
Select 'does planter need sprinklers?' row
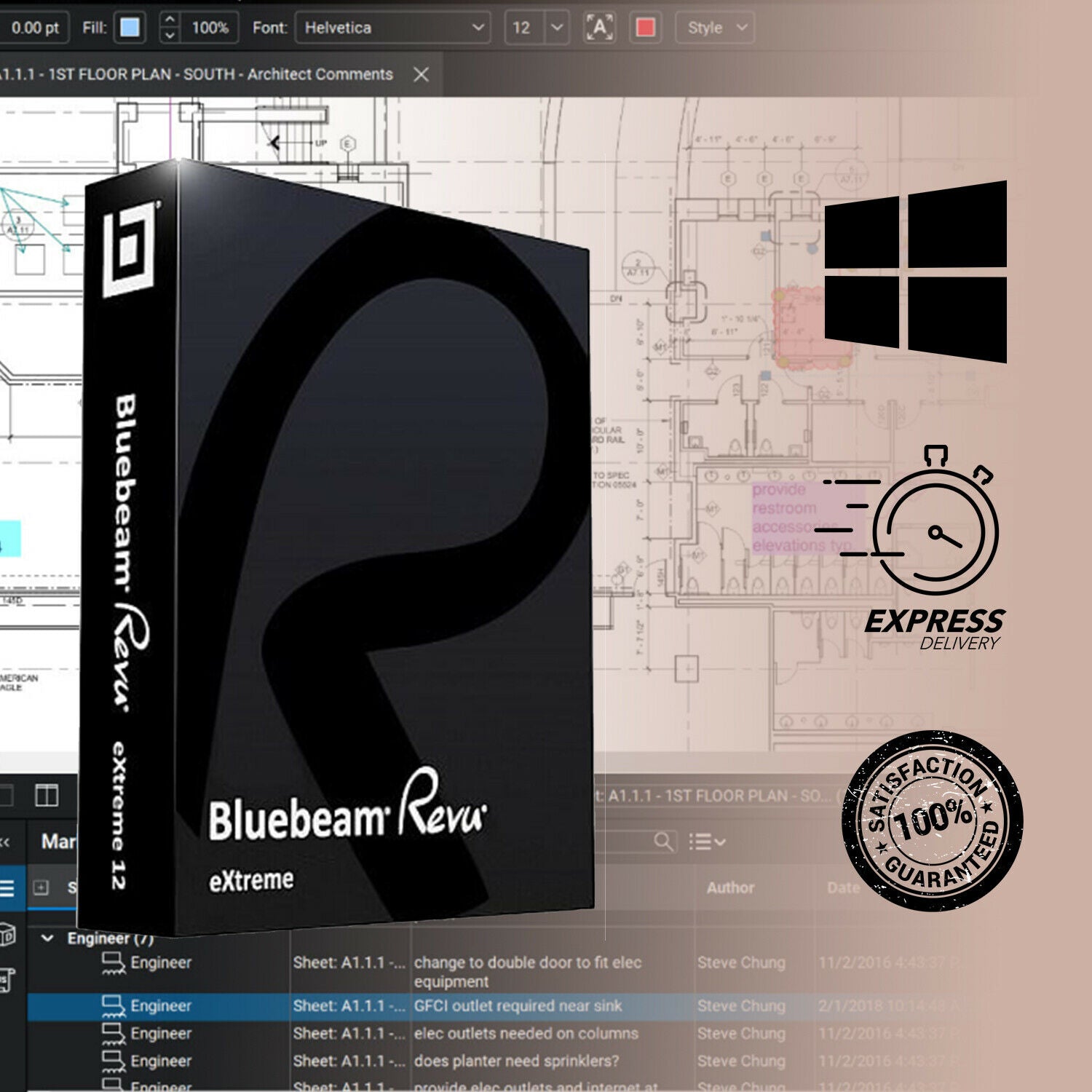[510, 1061]
